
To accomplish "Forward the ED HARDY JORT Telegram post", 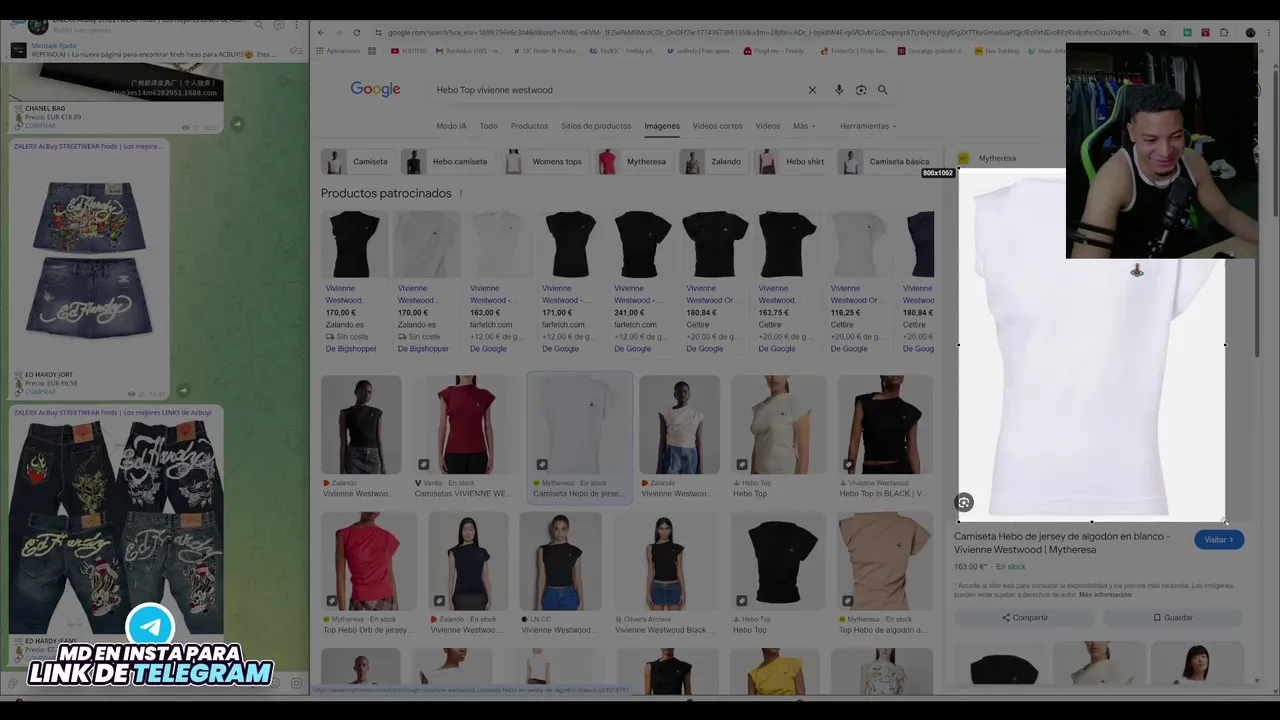I will click(x=184, y=391).
